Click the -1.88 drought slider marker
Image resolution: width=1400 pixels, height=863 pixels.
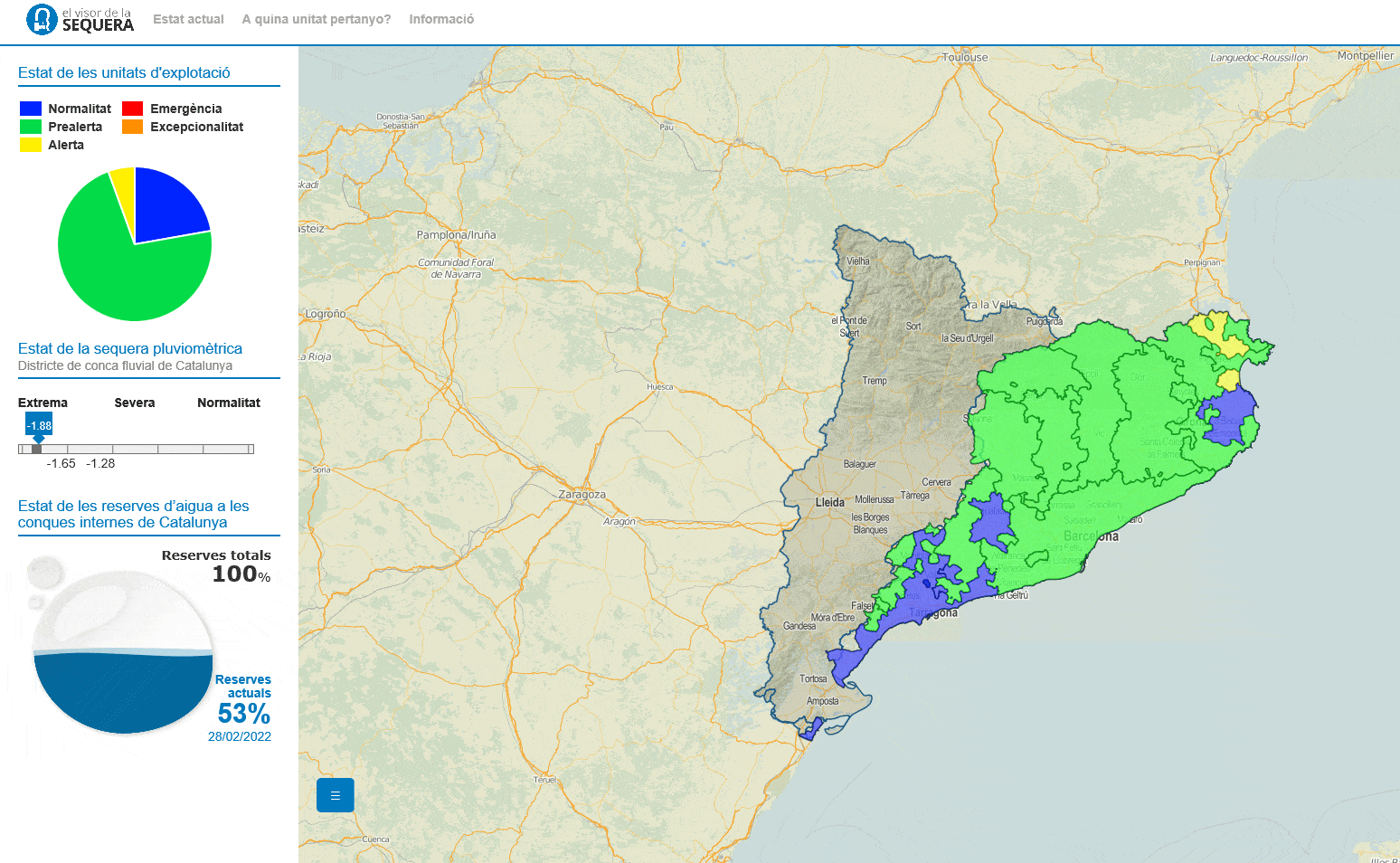[38, 425]
